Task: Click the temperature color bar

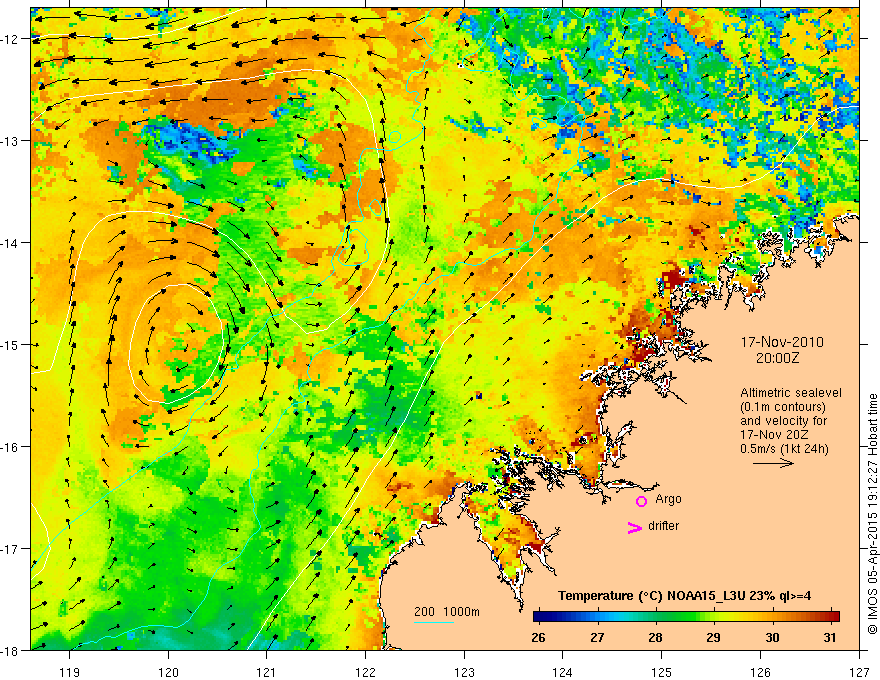Action: (x=686, y=617)
